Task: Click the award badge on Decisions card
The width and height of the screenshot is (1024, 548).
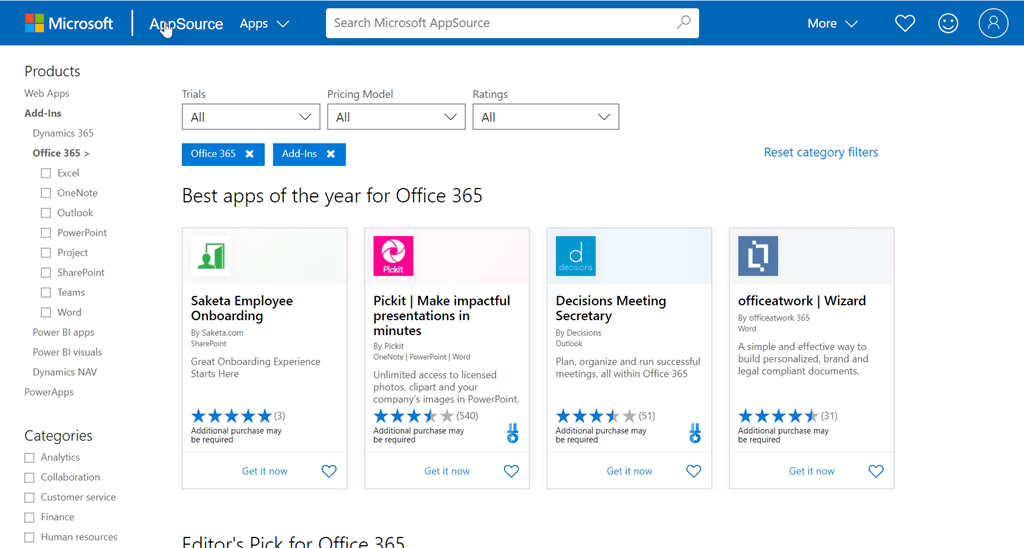Action: tap(695, 433)
